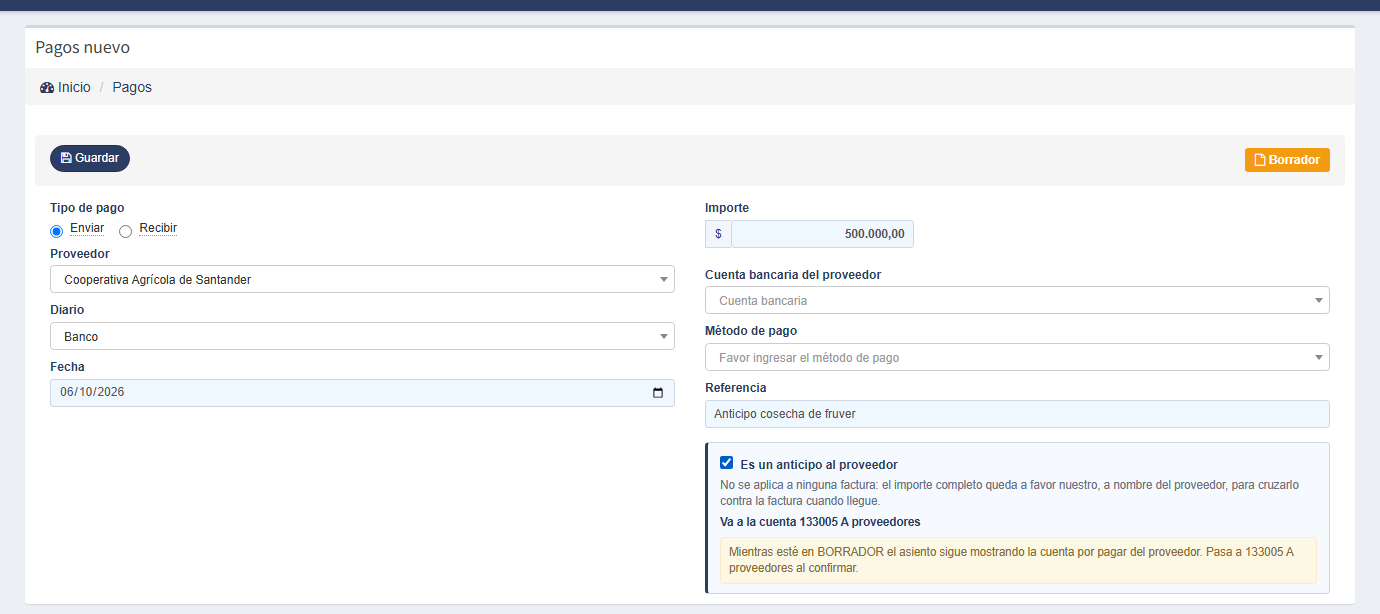Image resolution: width=1380 pixels, height=614 pixels.
Task: Select the Recibir payment type
Action: click(x=126, y=232)
